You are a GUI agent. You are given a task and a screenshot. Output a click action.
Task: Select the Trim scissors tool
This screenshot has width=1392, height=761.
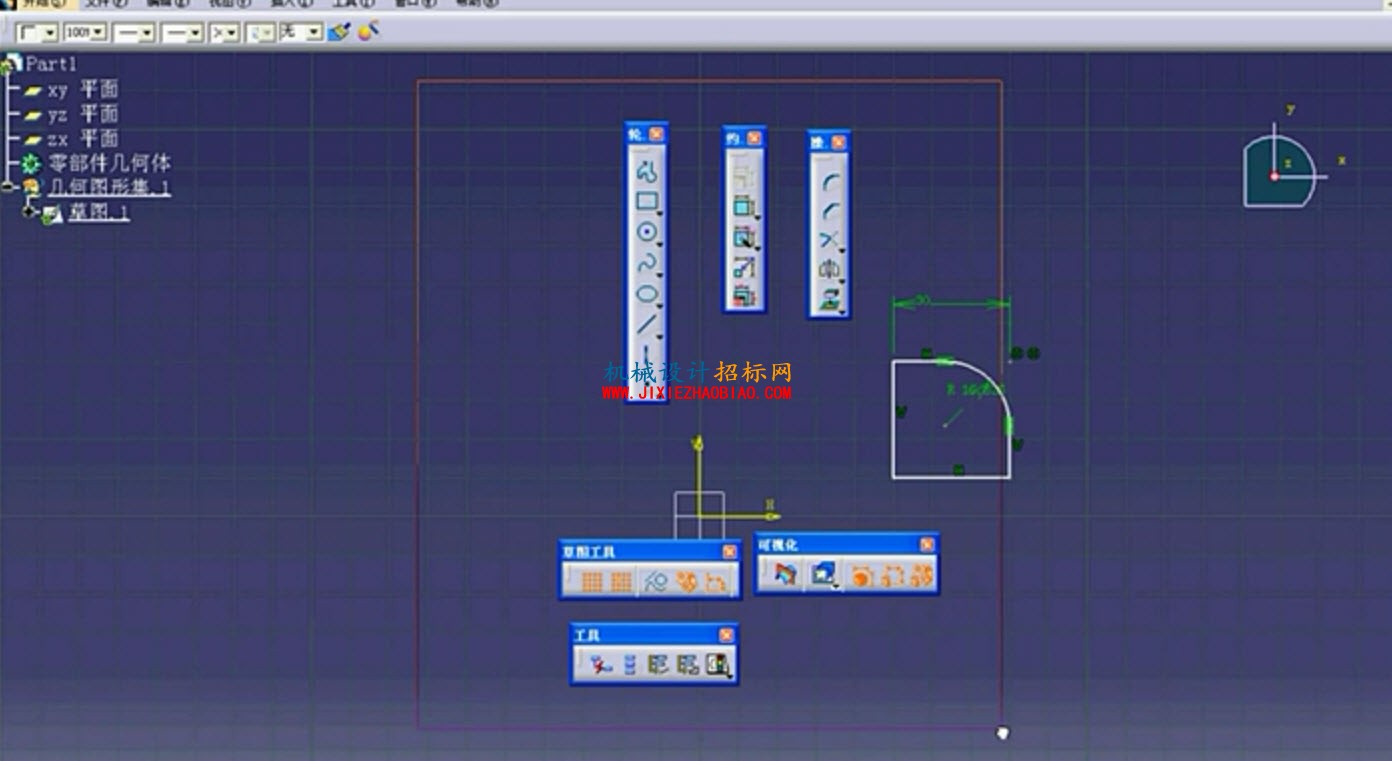[828, 240]
